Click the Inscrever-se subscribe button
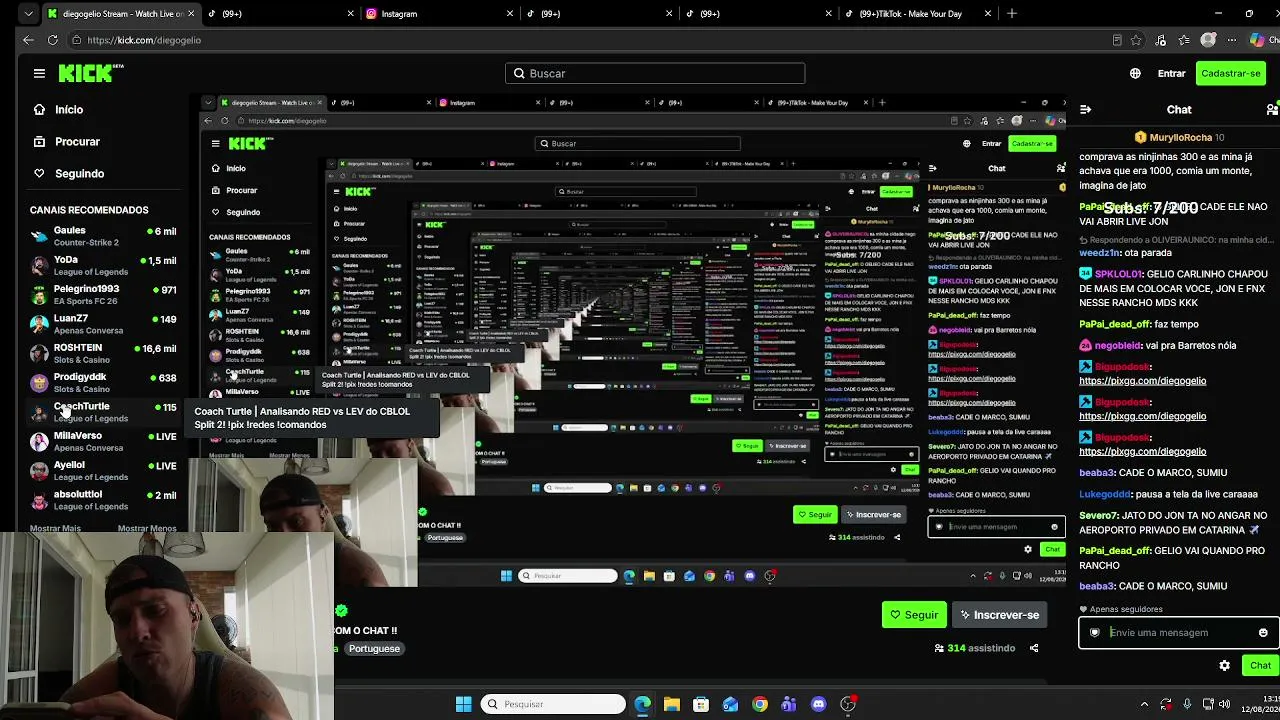This screenshot has width=1280, height=720. 999,615
